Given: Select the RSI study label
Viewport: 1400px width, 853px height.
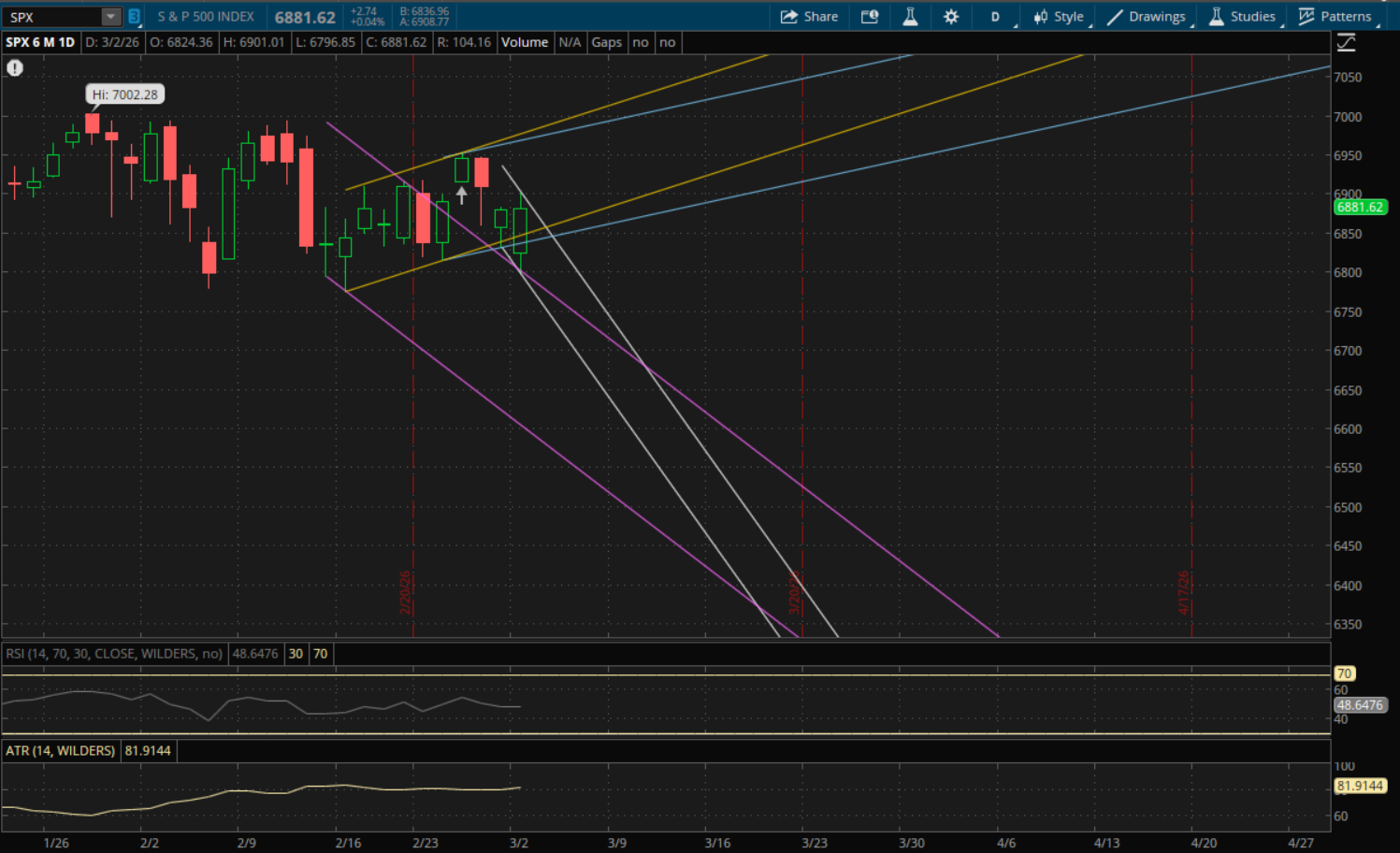Looking at the screenshot, I should pyautogui.click(x=114, y=654).
